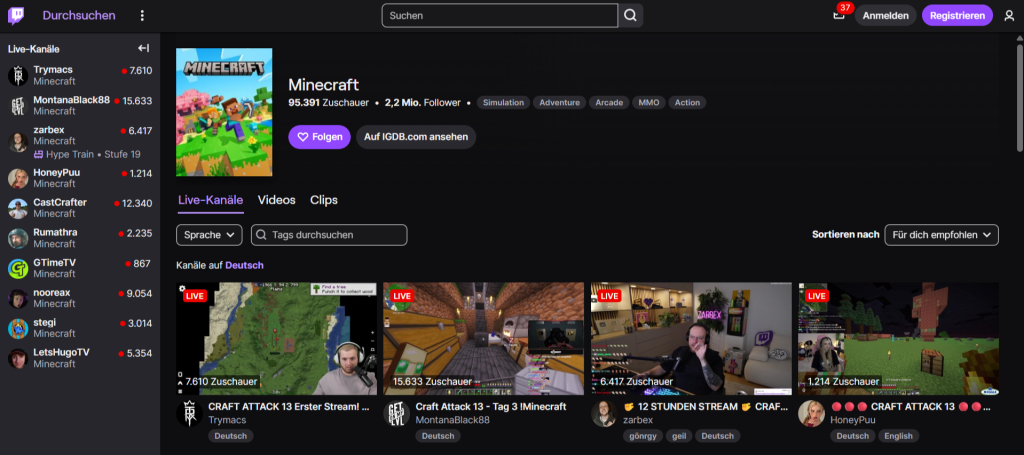Collapse the Live-Kanäle sidebar

point(144,48)
